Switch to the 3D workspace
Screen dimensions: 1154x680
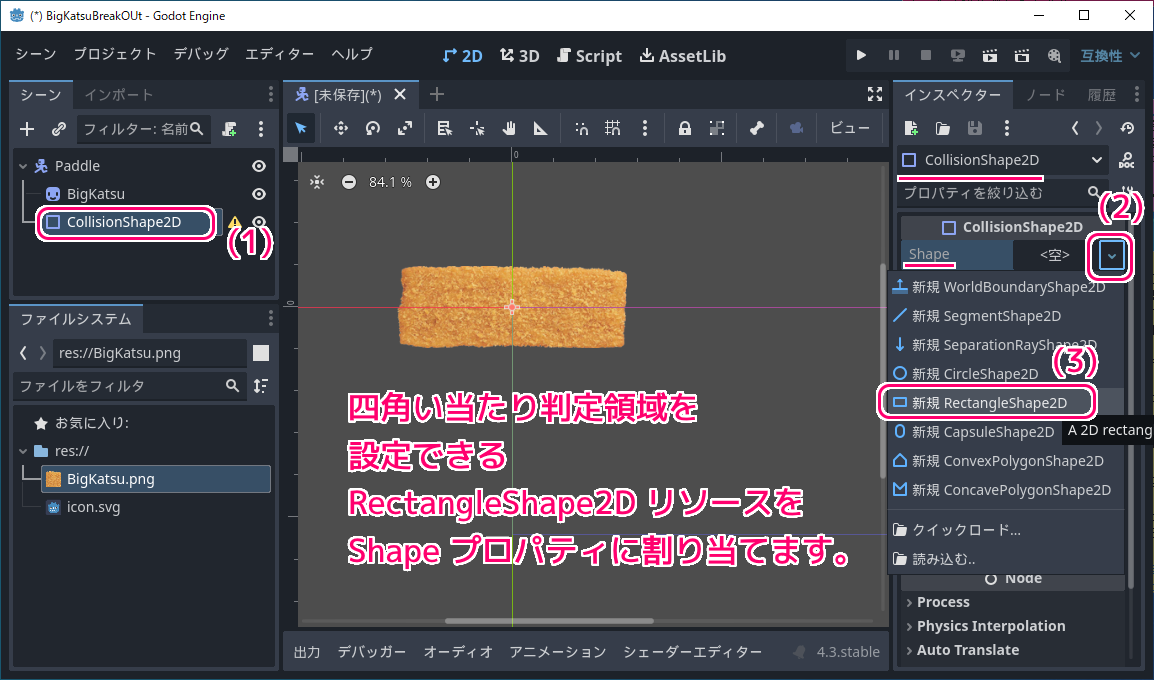[x=520, y=56]
